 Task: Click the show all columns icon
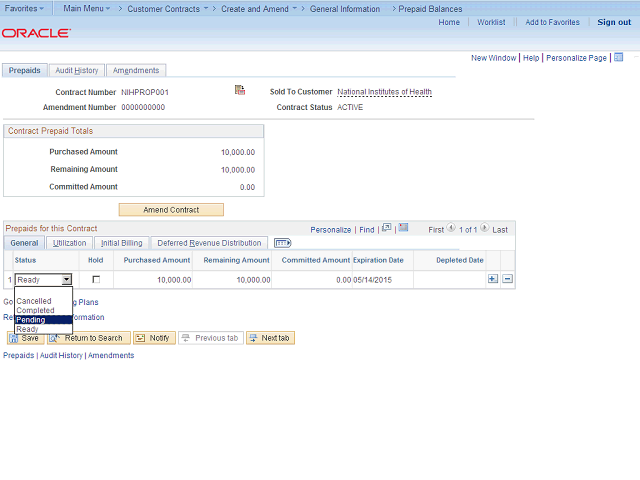tap(282, 243)
